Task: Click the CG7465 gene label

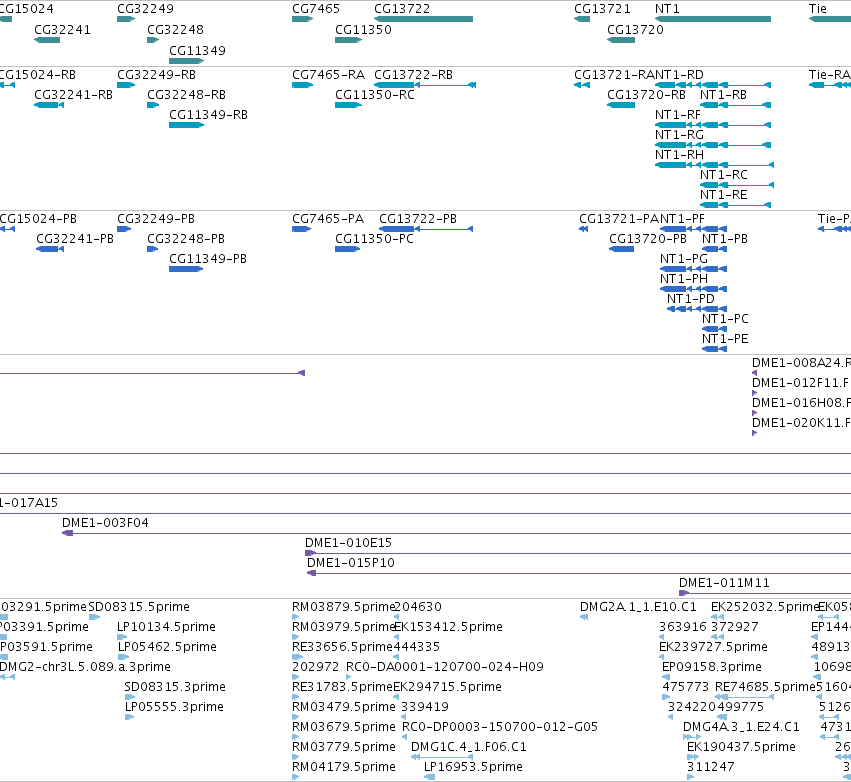Action: tap(316, 9)
